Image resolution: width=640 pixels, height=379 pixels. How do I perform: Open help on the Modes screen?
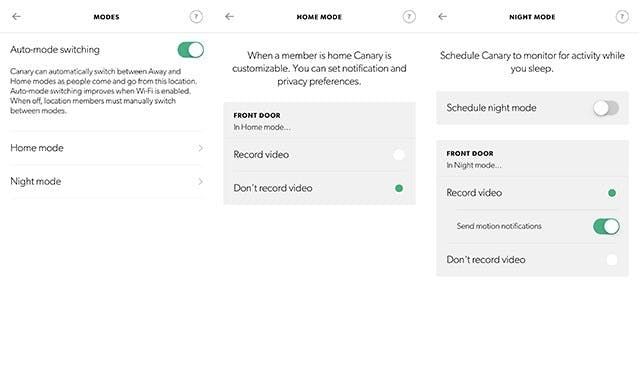coord(196,17)
